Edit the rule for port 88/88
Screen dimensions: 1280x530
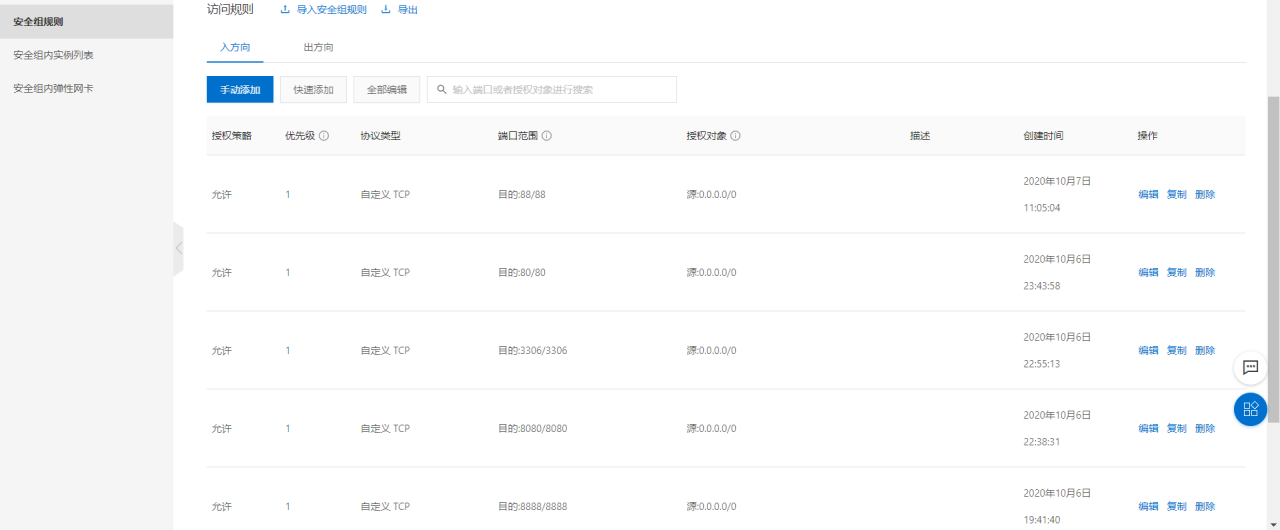tap(1148, 195)
